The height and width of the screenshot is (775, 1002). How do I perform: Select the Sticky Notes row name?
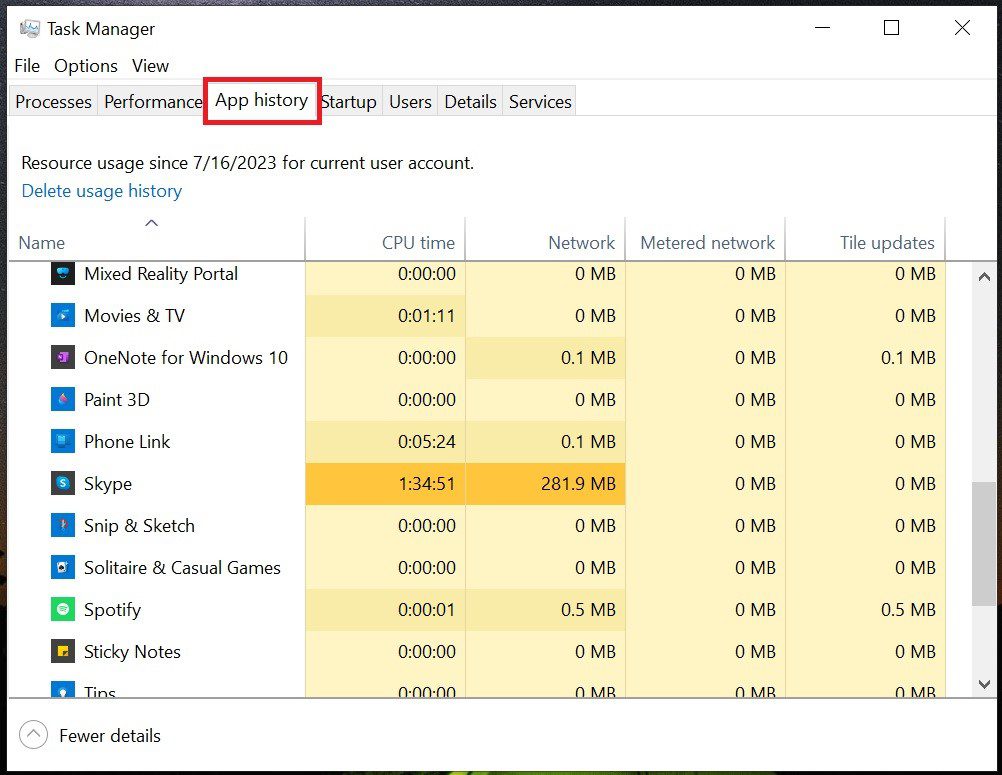(132, 652)
